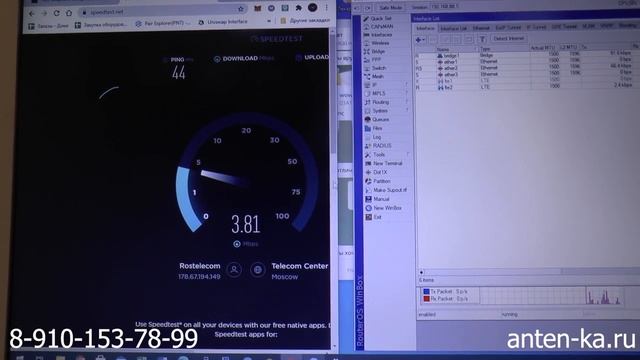640x360 pixels.
Task: Open Bridge in WinBox sidebar
Action: [x=374, y=52]
